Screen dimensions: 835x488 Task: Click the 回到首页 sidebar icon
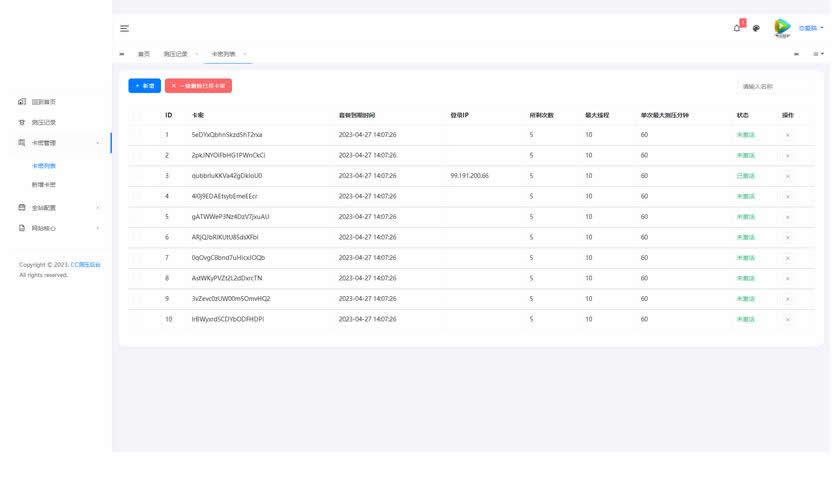(x=22, y=102)
